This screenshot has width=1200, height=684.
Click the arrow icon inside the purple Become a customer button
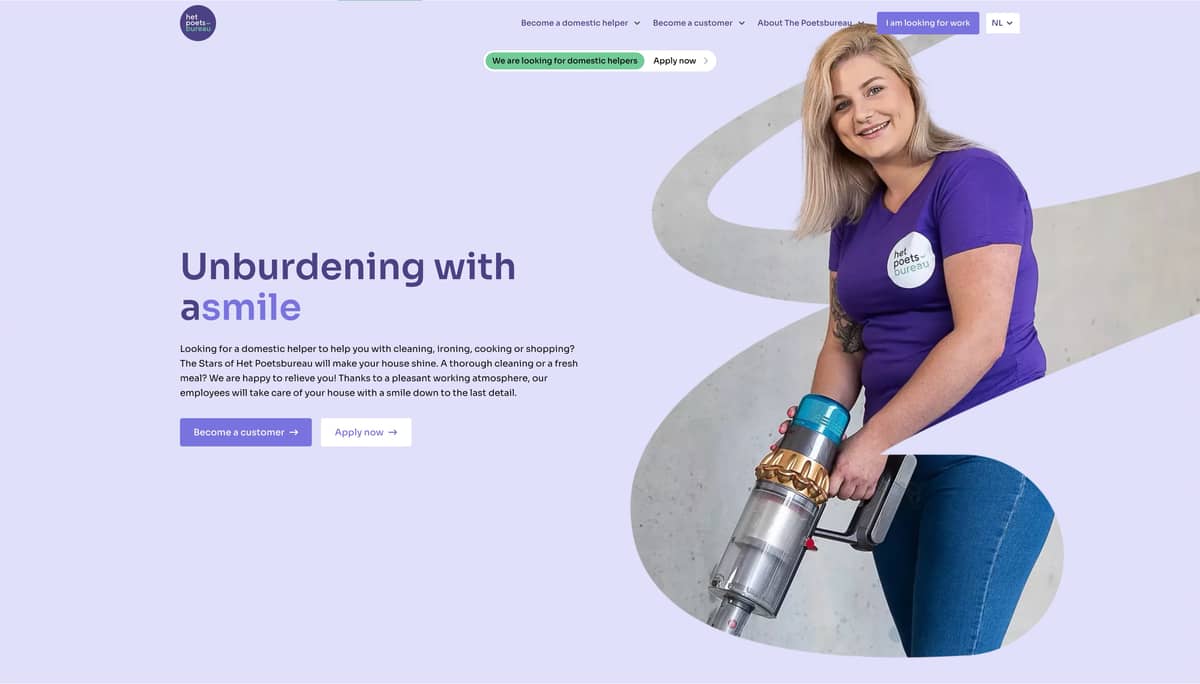tap(294, 432)
